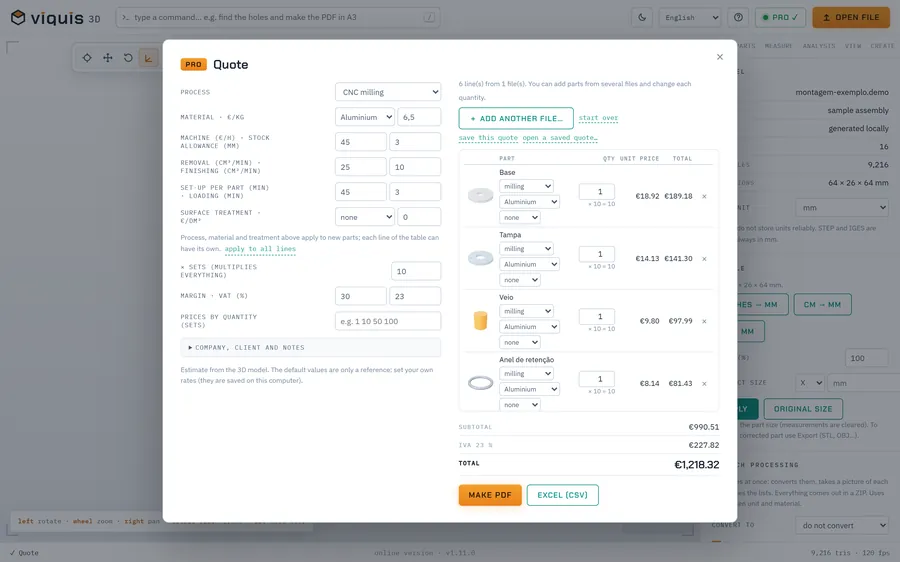This screenshot has width=900, height=562.
Task: Click the viquis 3D logo icon
Action: [18, 17]
